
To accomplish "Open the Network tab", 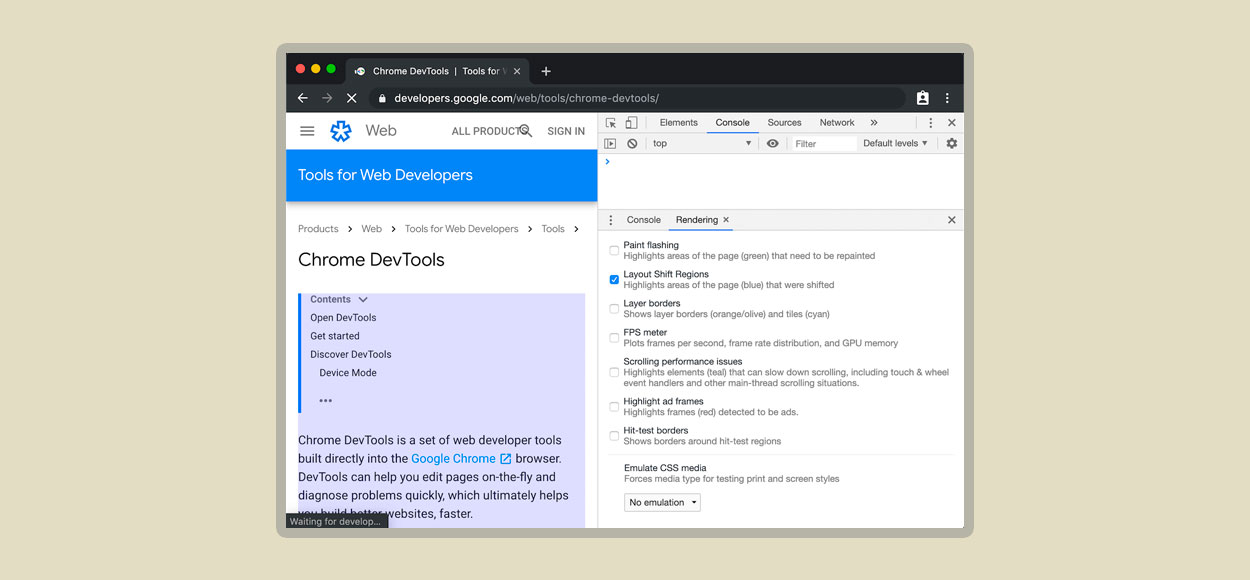I will (x=837, y=123).
